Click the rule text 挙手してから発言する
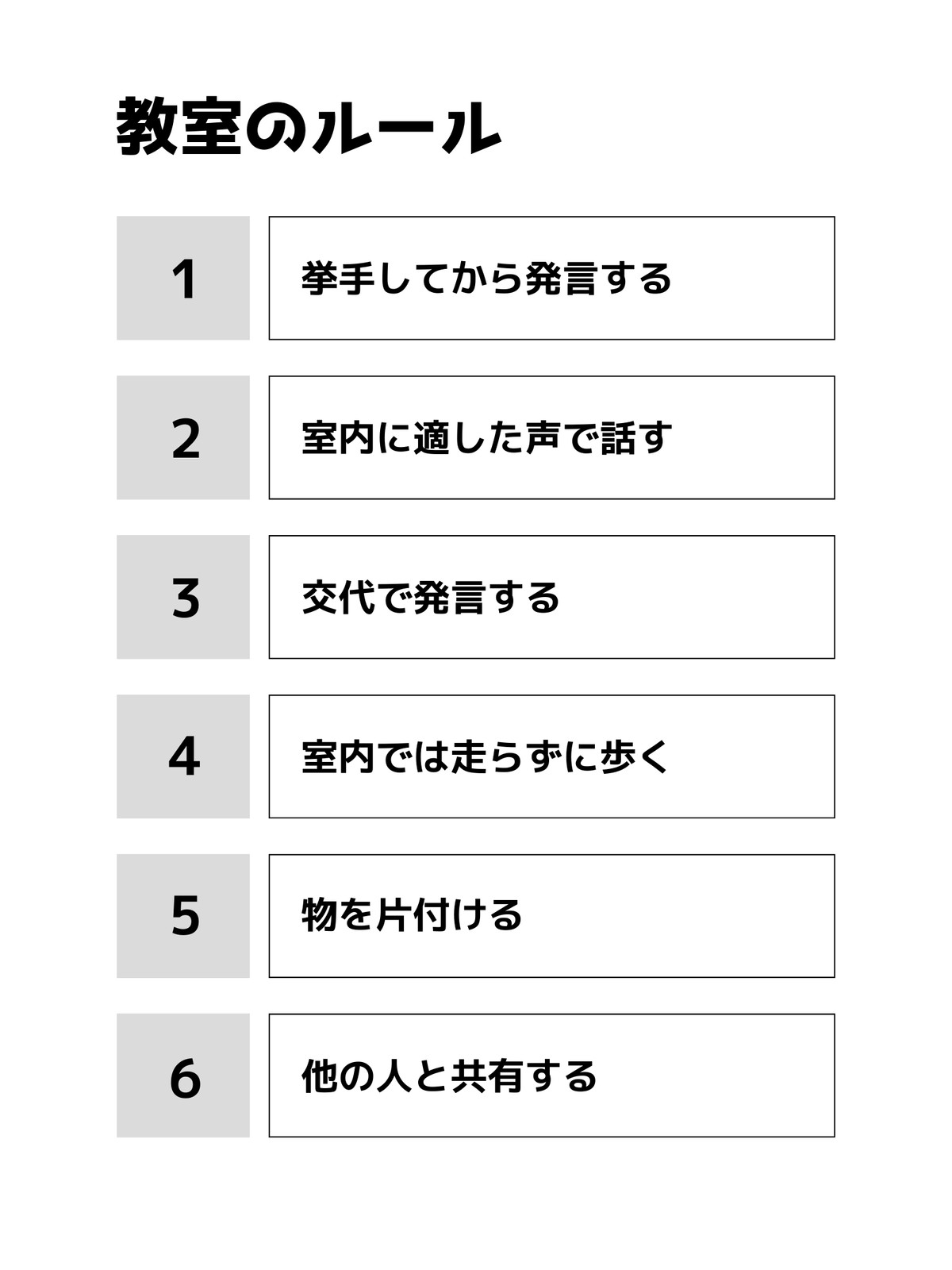 tap(486, 279)
